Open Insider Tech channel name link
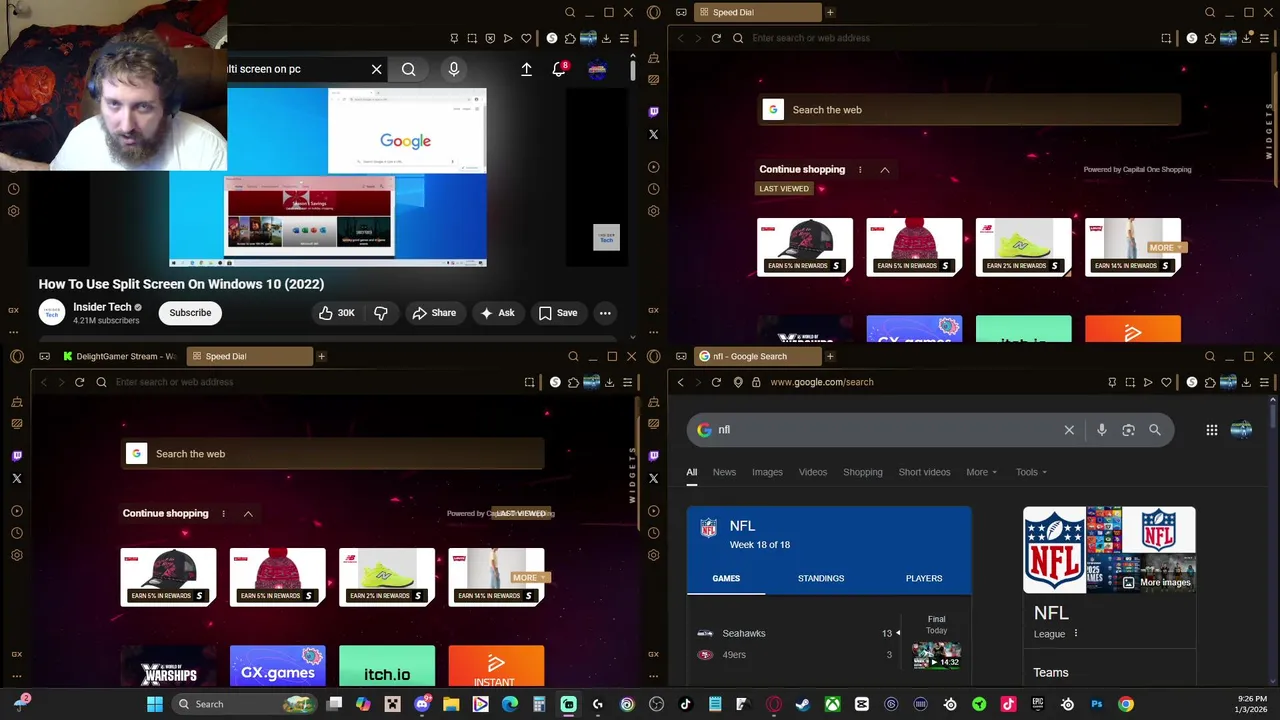Image resolution: width=1280 pixels, height=720 pixels. [x=102, y=307]
